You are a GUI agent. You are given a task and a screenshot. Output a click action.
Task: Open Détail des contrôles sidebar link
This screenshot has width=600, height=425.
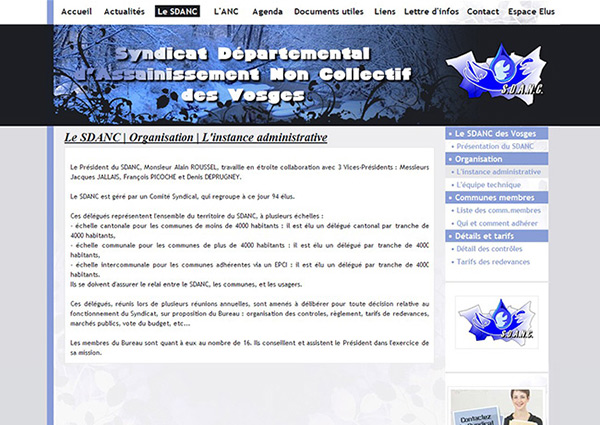[x=489, y=249]
